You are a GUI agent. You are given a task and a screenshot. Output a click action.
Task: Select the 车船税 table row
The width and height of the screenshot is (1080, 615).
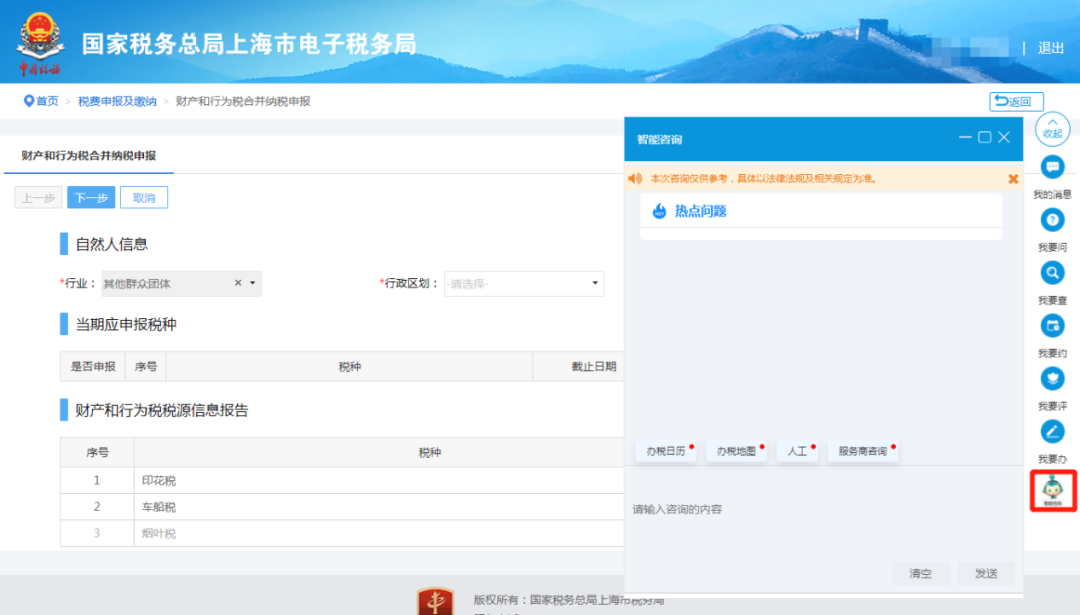[x=342, y=507]
